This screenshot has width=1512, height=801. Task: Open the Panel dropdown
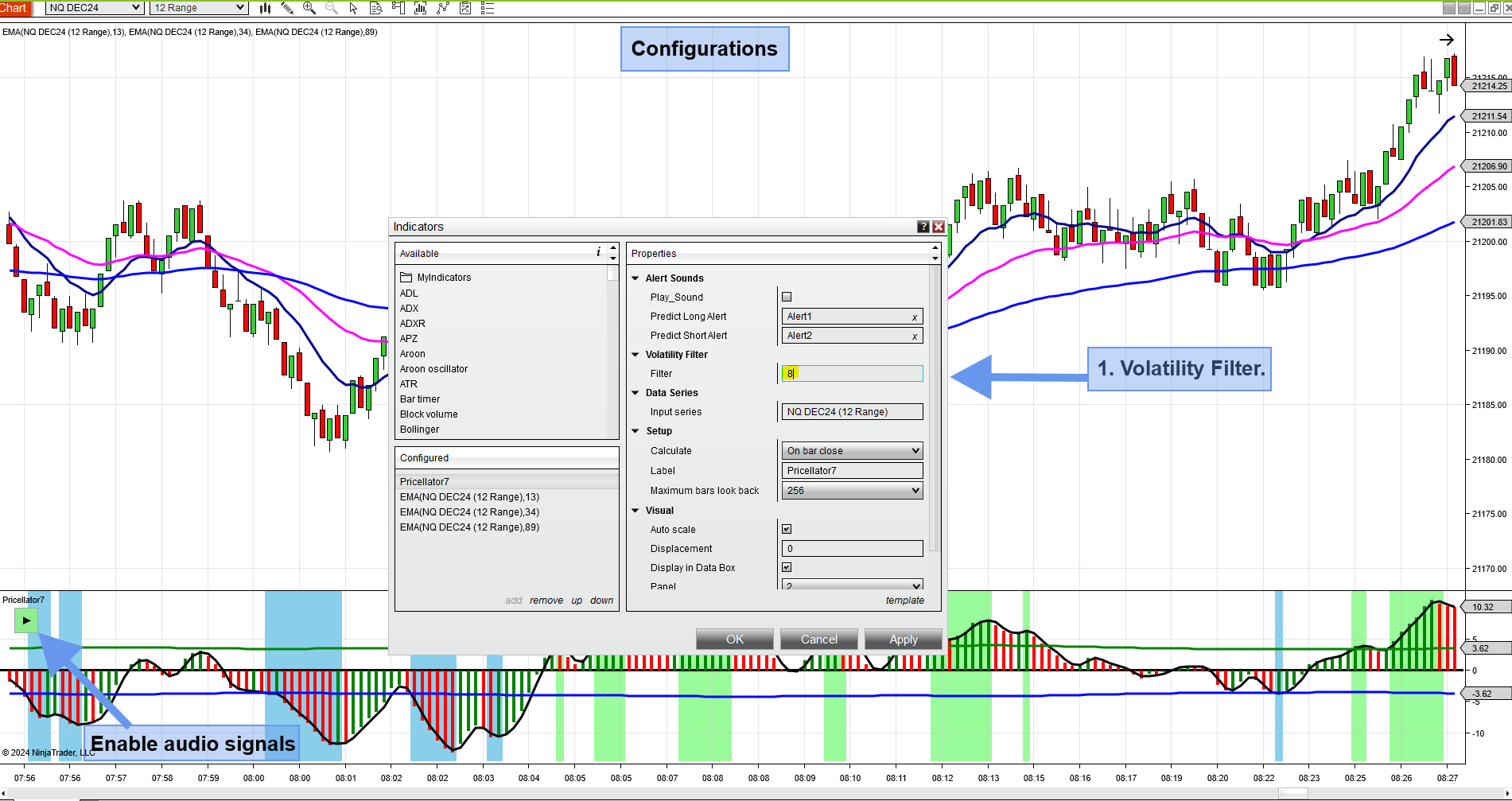point(853,585)
